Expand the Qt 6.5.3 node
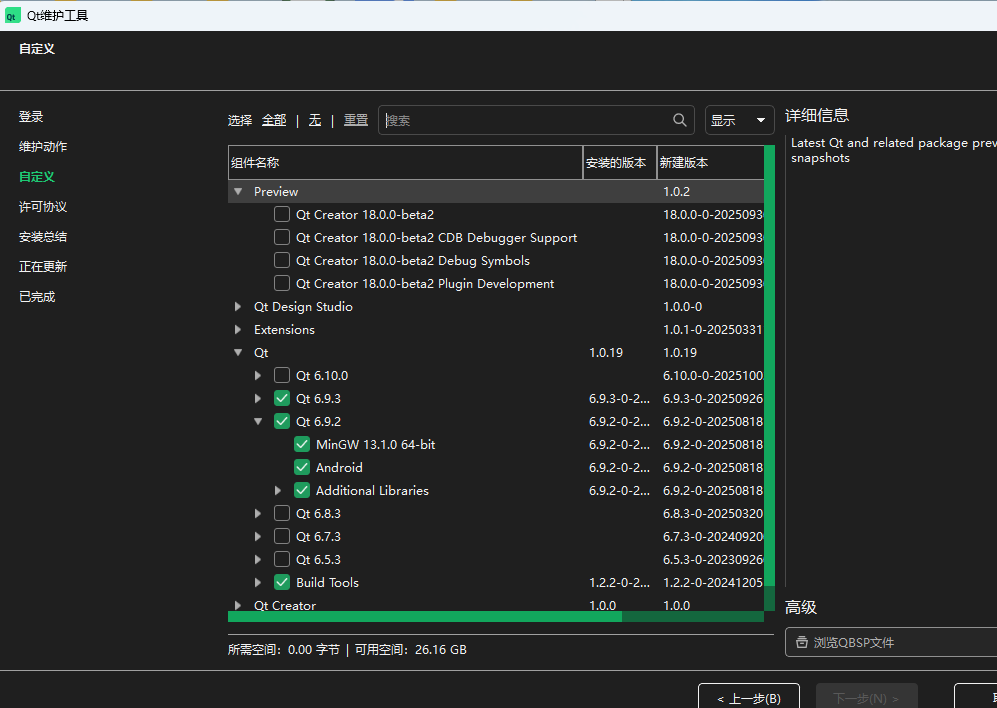 coord(258,559)
